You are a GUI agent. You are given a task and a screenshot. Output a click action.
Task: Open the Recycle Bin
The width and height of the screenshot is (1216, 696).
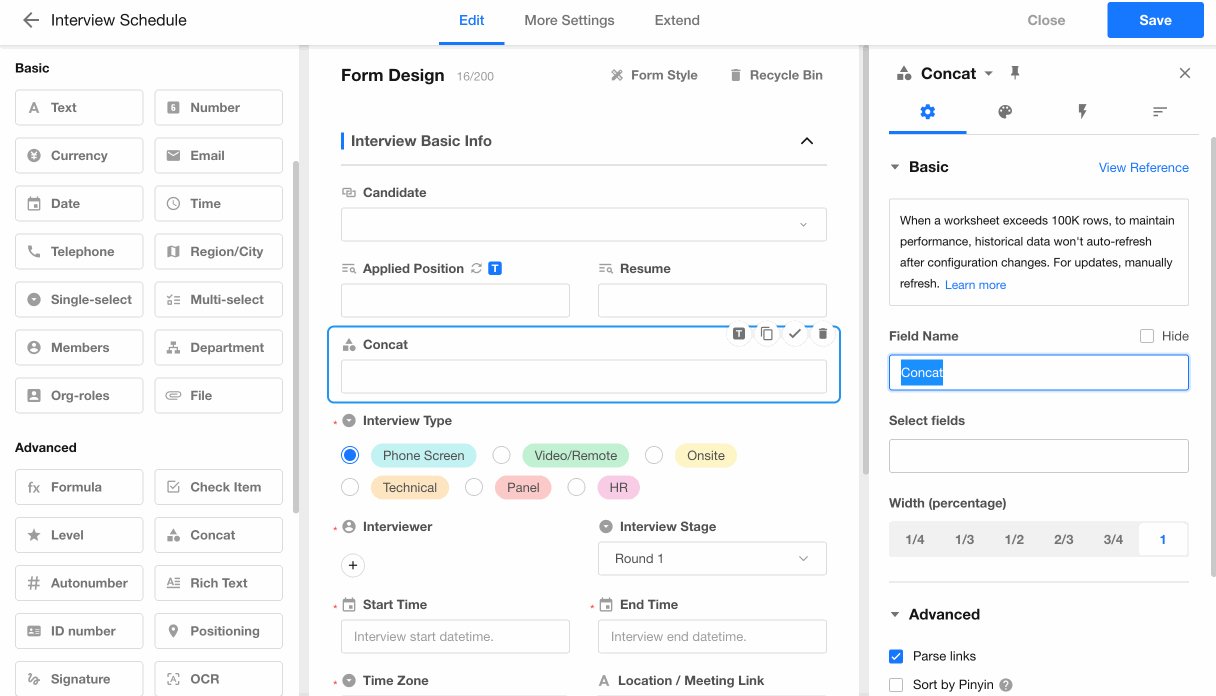pyautogui.click(x=776, y=75)
